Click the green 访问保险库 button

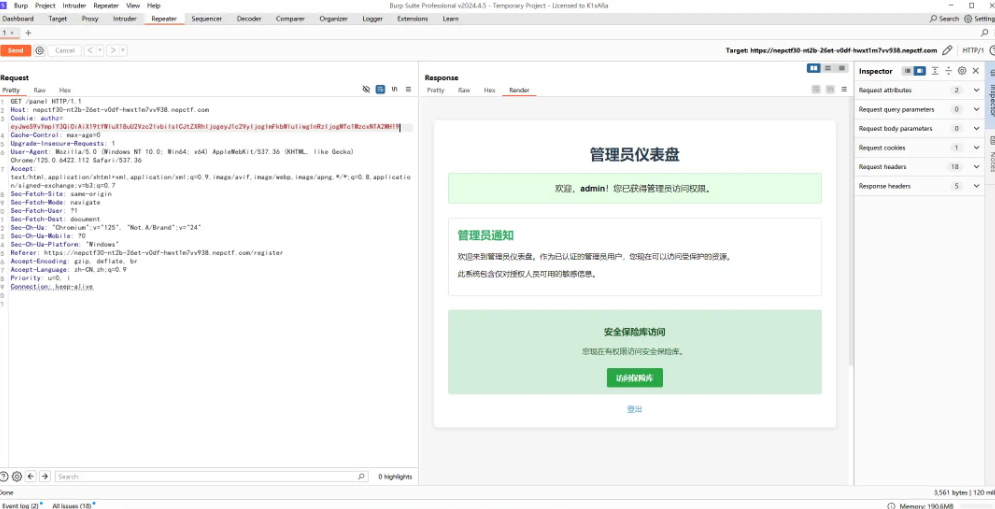point(634,378)
